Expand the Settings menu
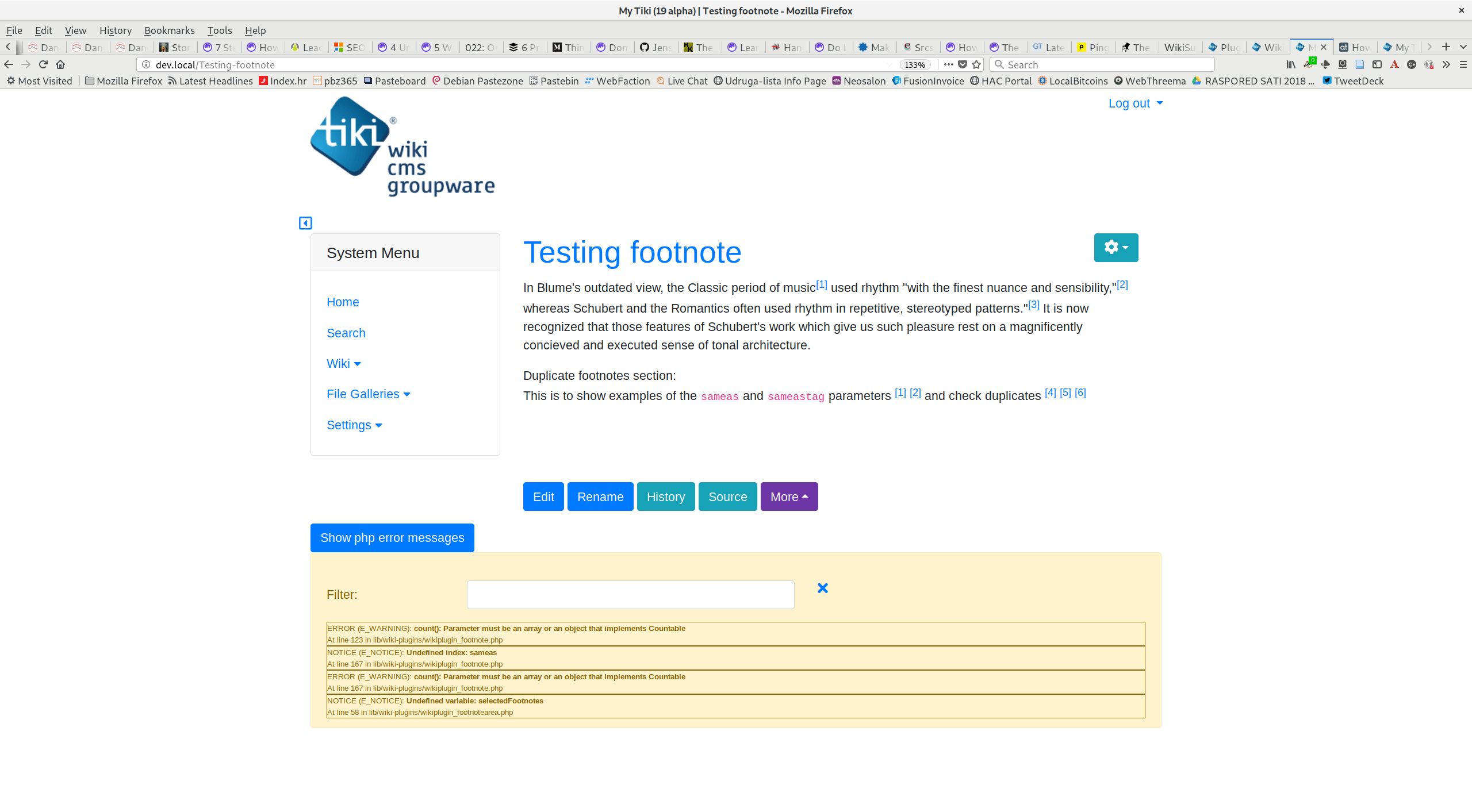Screen dimensions: 1472x812 tap(354, 425)
